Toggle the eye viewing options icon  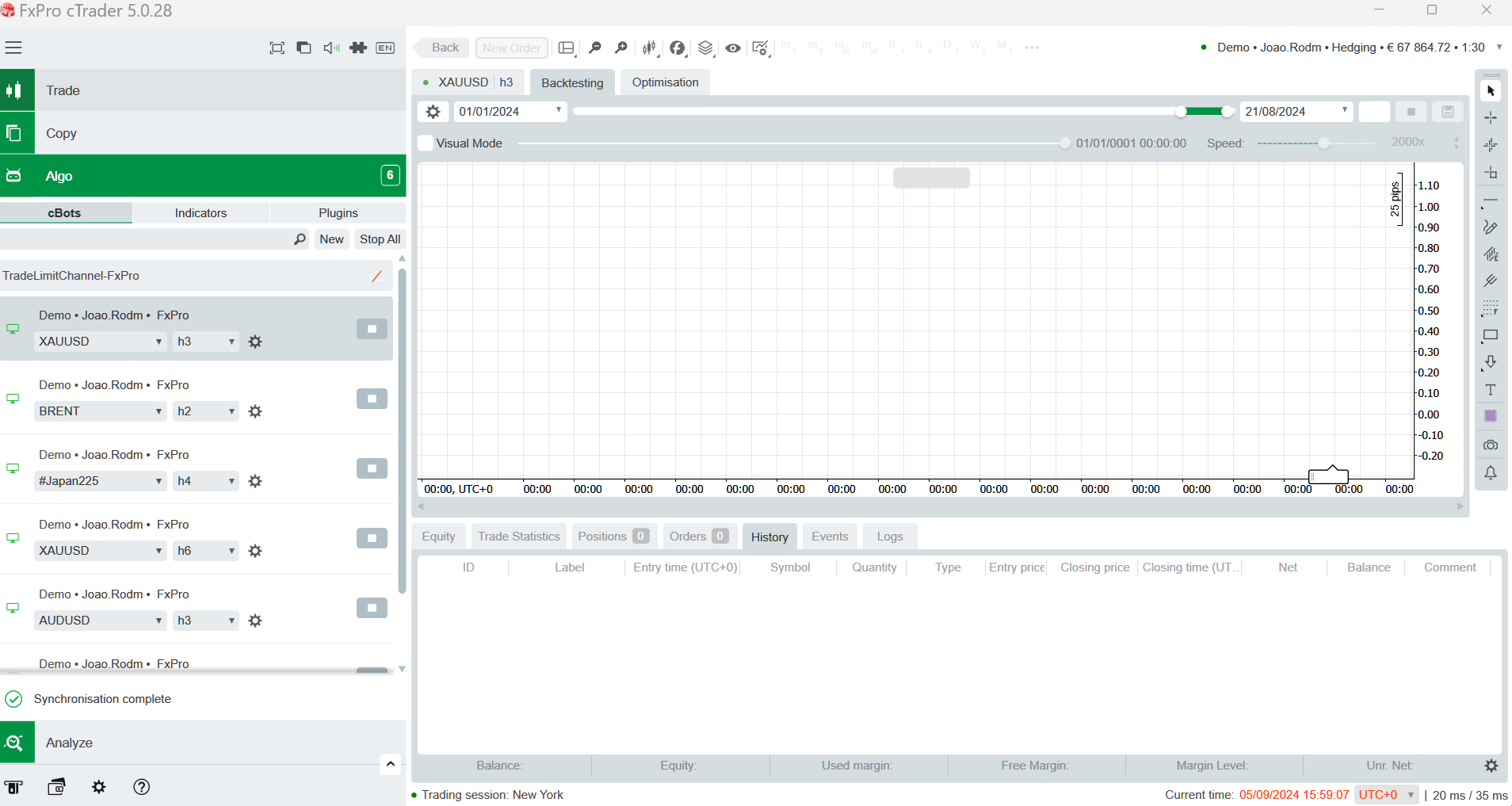coord(734,48)
